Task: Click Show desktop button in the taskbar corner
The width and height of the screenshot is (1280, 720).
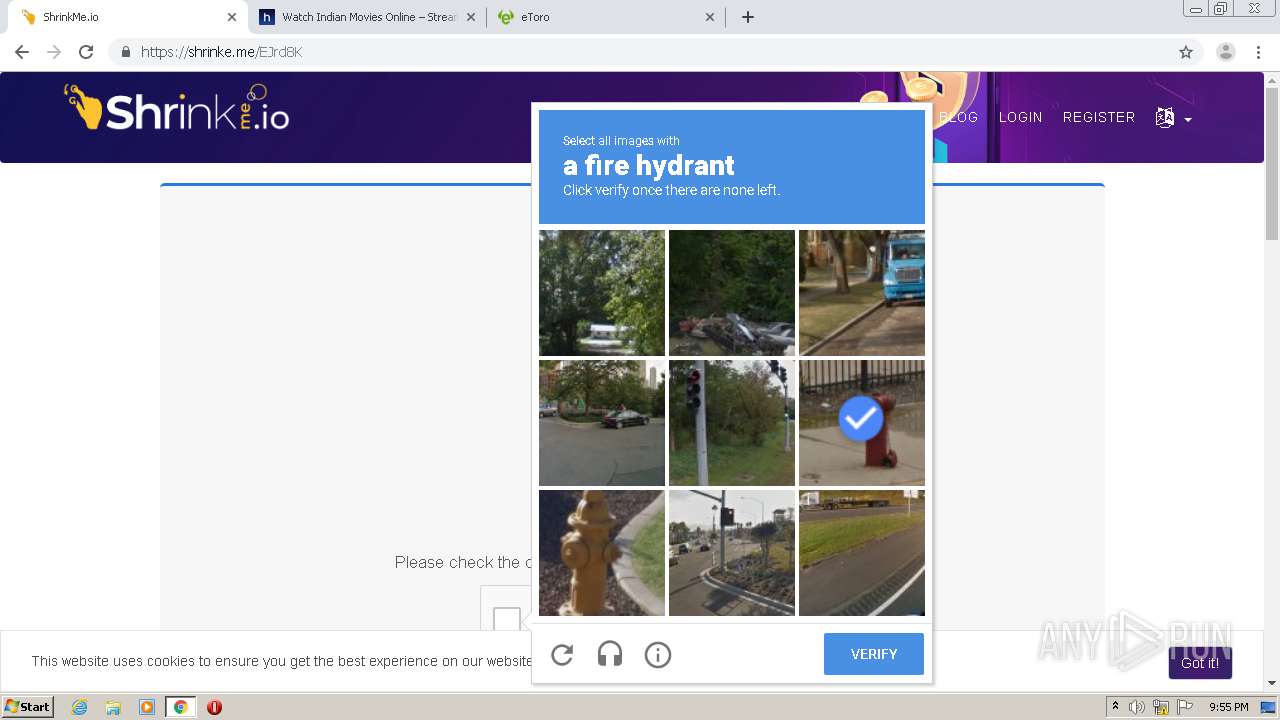Action: click(x=1269, y=707)
